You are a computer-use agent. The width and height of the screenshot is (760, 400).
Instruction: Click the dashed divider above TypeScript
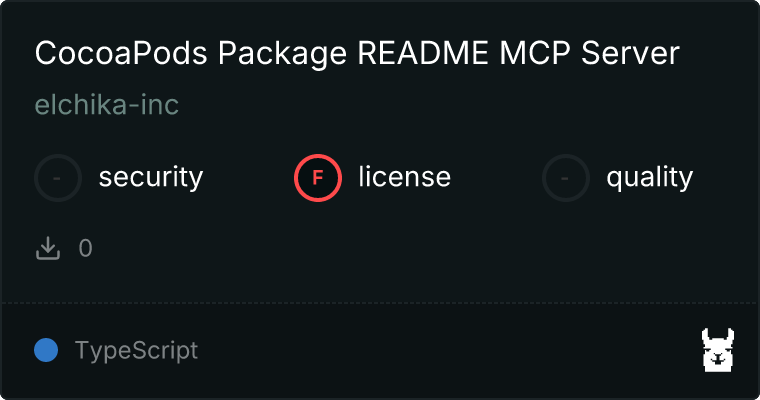click(x=380, y=303)
